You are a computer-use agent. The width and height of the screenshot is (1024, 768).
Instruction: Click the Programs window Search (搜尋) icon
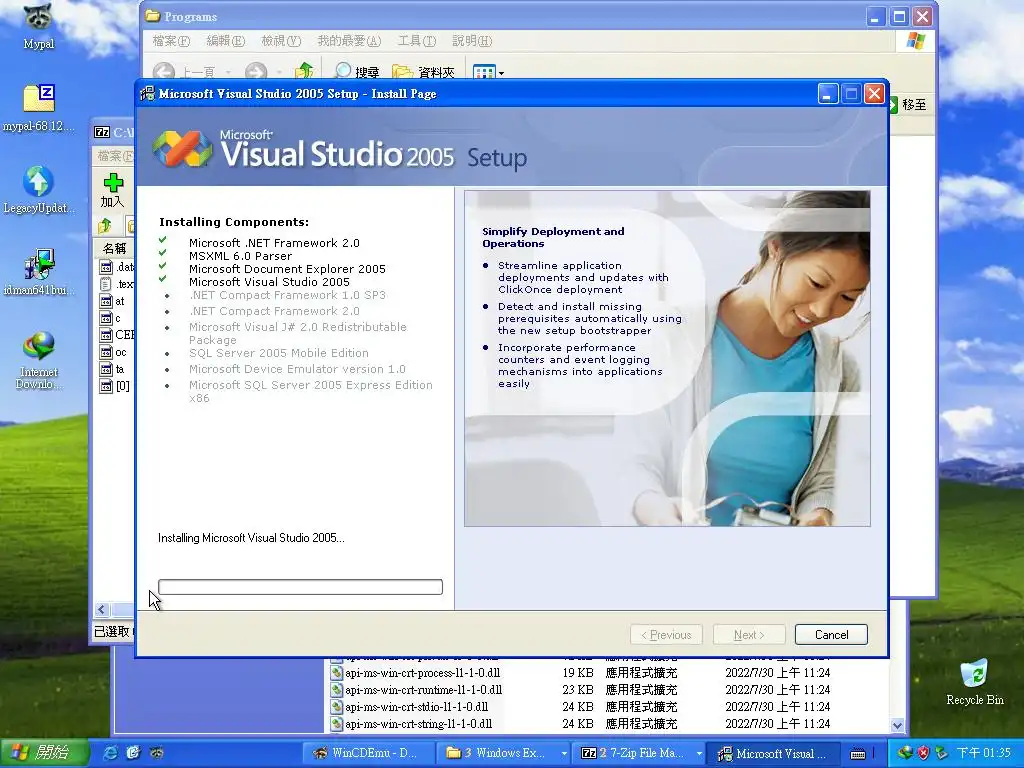356,72
